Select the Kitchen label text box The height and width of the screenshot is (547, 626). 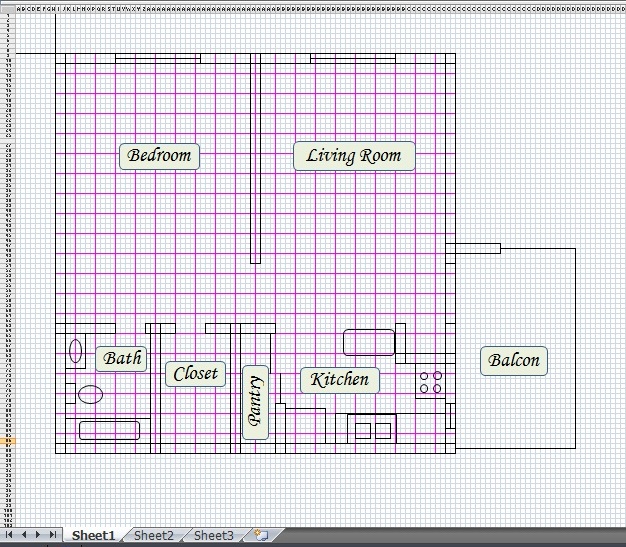click(340, 380)
